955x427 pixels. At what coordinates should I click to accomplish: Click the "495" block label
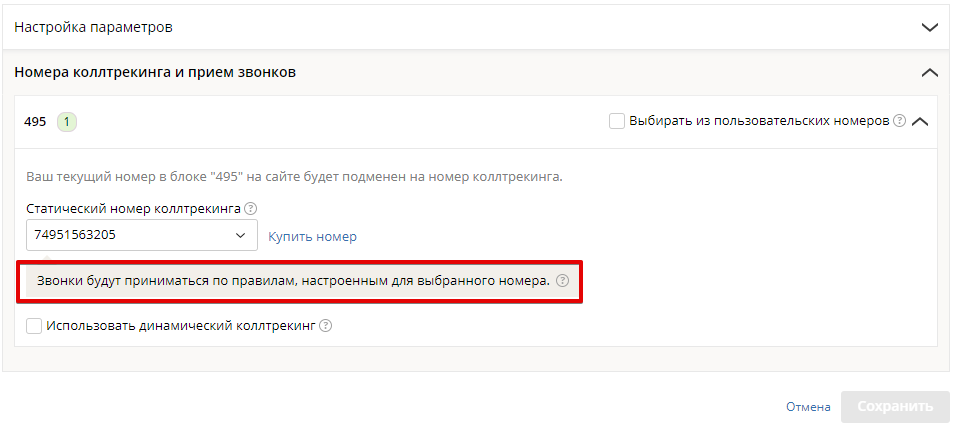(35, 122)
